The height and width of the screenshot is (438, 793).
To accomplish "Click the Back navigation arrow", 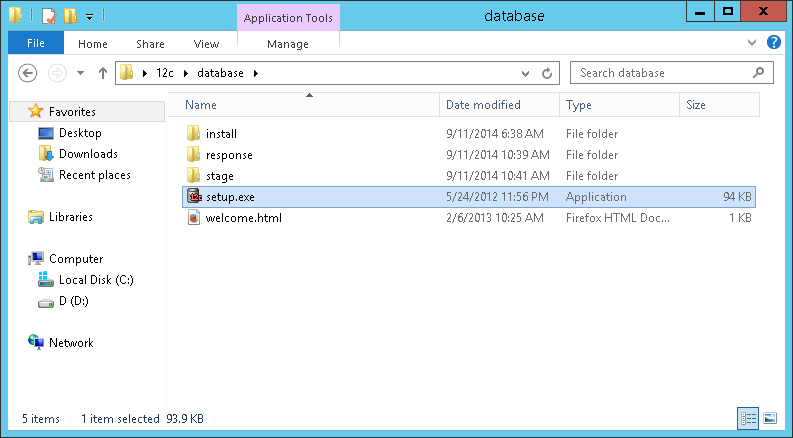I will tap(28, 73).
